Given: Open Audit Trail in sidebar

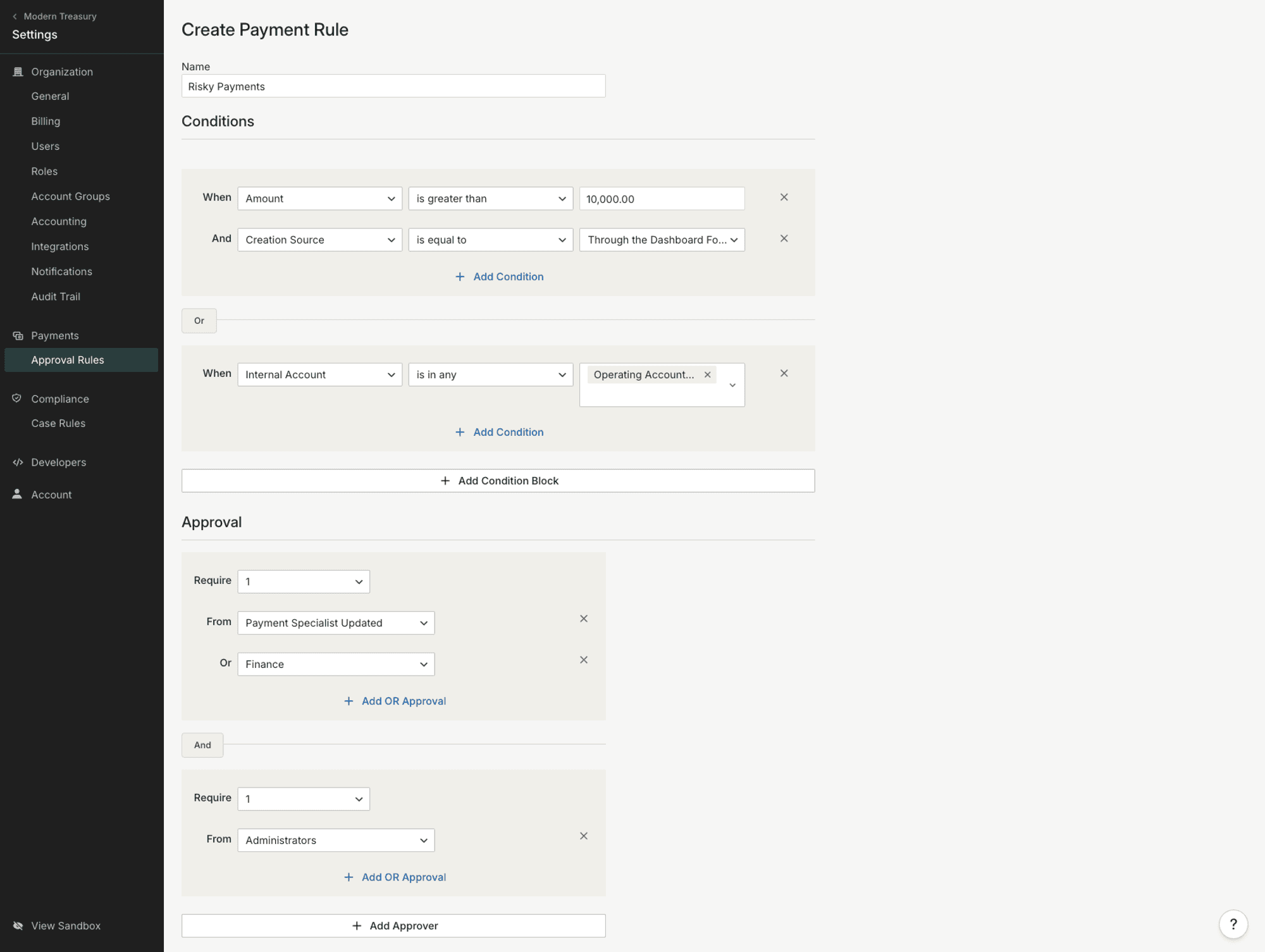Looking at the screenshot, I should click(56, 297).
